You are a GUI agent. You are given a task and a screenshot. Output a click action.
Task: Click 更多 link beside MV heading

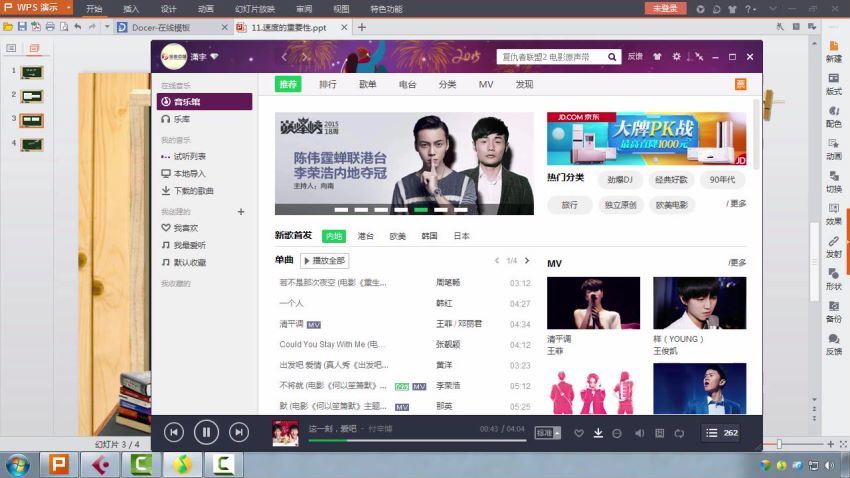pos(737,263)
